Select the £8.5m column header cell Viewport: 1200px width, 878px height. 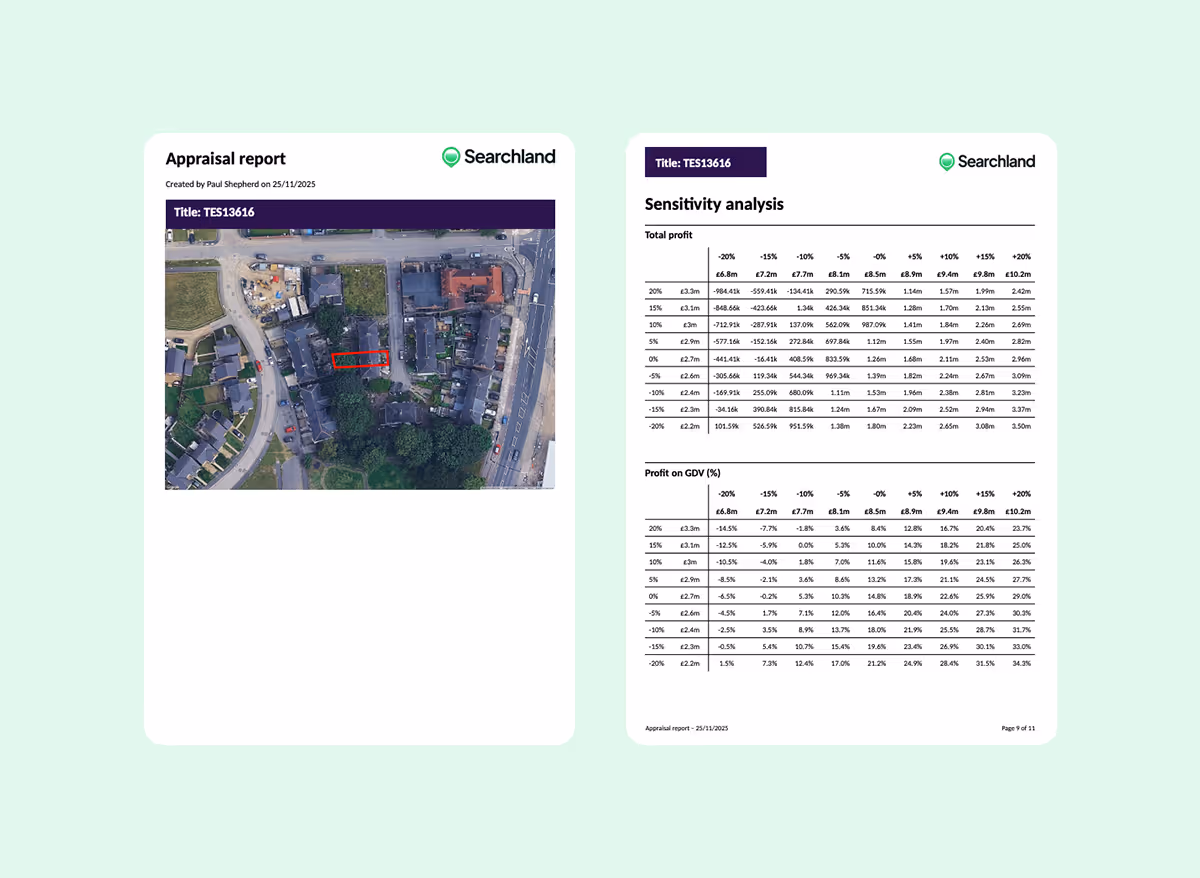coord(877,274)
